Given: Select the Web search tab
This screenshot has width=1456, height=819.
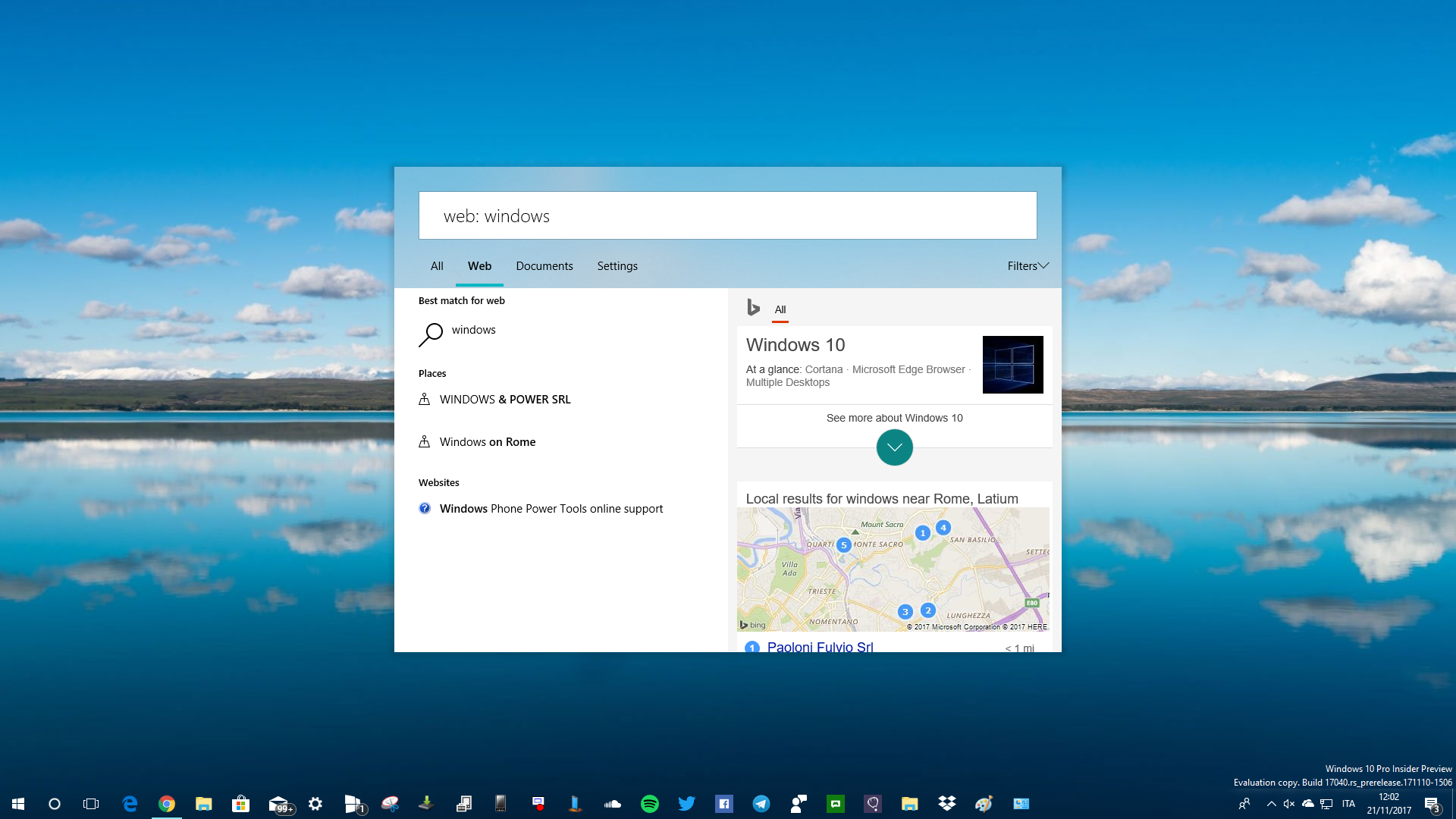Looking at the screenshot, I should 479,266.
